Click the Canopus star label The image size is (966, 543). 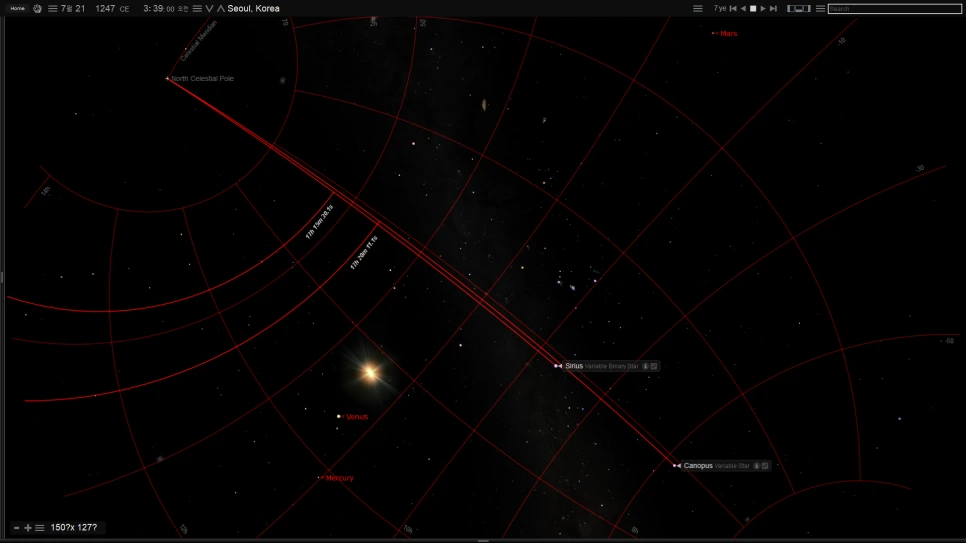pos(698,466)
